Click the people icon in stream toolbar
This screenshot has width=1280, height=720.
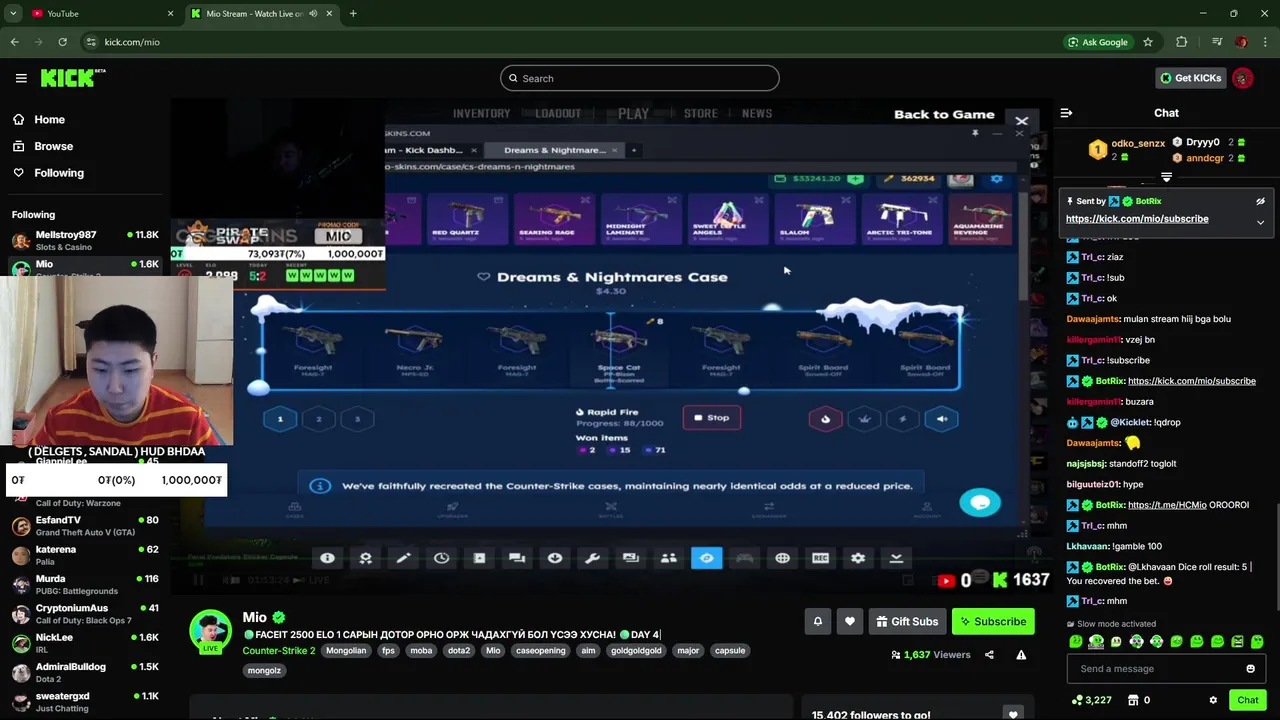[668, 558]
